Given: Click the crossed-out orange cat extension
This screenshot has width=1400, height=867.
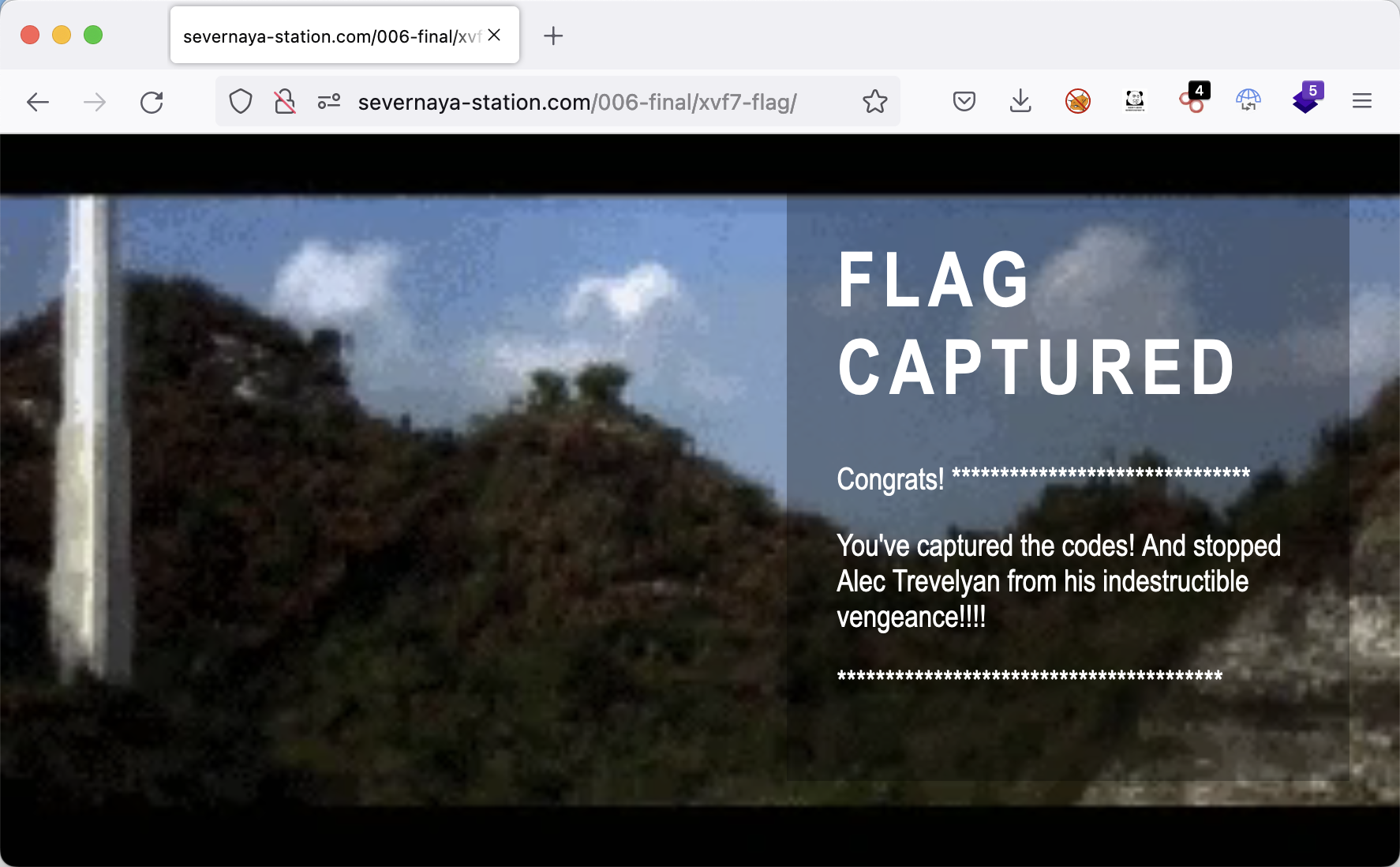Looking at the screenshot, I should [1078, 101].
